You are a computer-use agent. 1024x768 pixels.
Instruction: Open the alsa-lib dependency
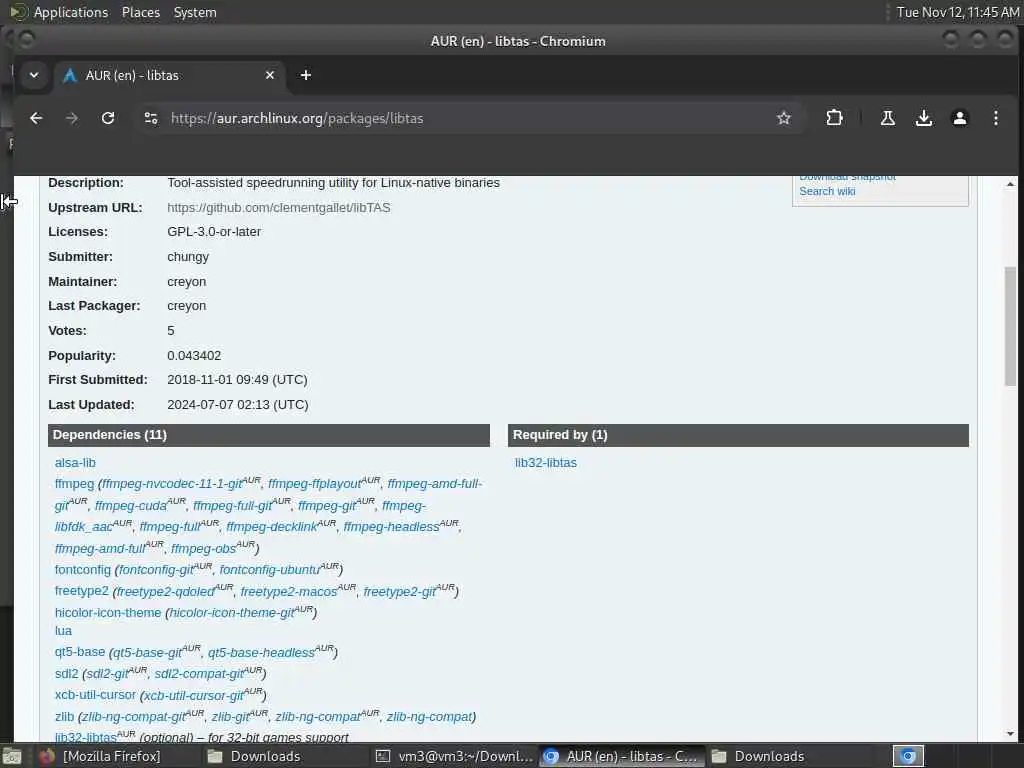point(75,463)
